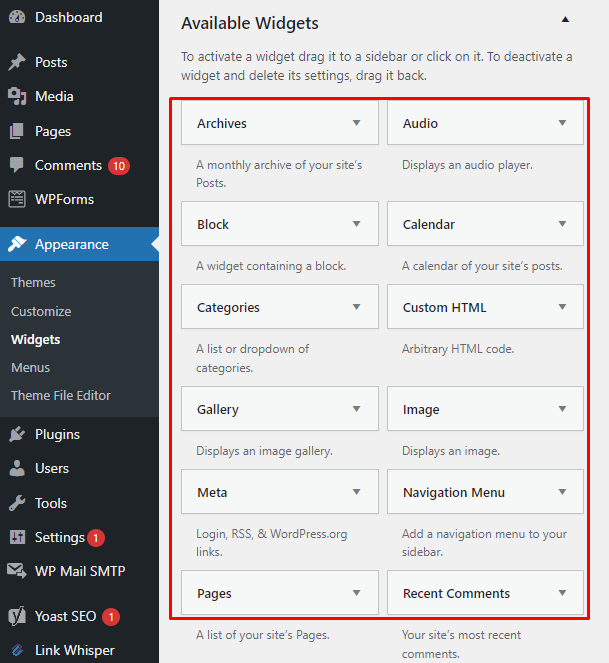The image size is (609, 663).
Task: Expand the Block widget arrow
Action: (357, 224)
